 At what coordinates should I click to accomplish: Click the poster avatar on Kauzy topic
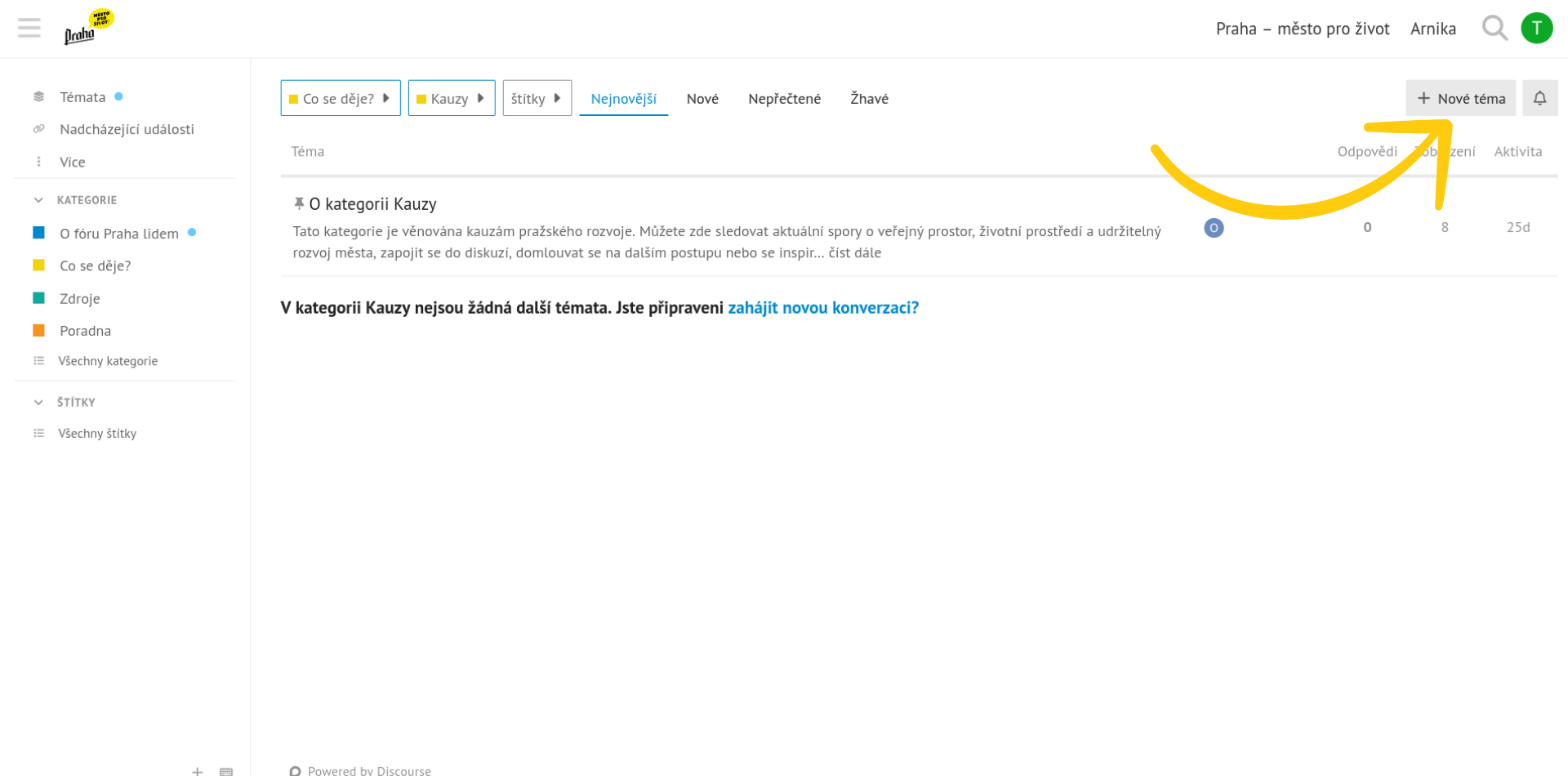tap(1214, 228)
